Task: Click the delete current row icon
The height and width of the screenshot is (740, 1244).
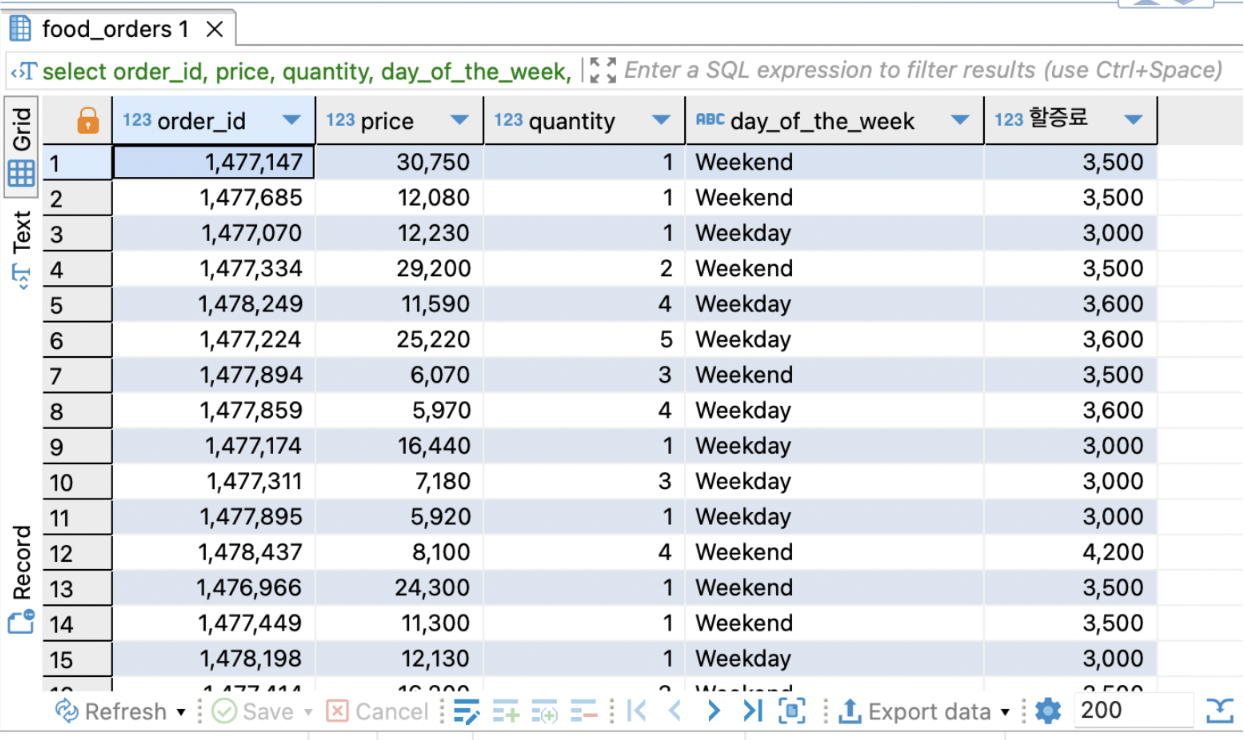Action: 584,712
